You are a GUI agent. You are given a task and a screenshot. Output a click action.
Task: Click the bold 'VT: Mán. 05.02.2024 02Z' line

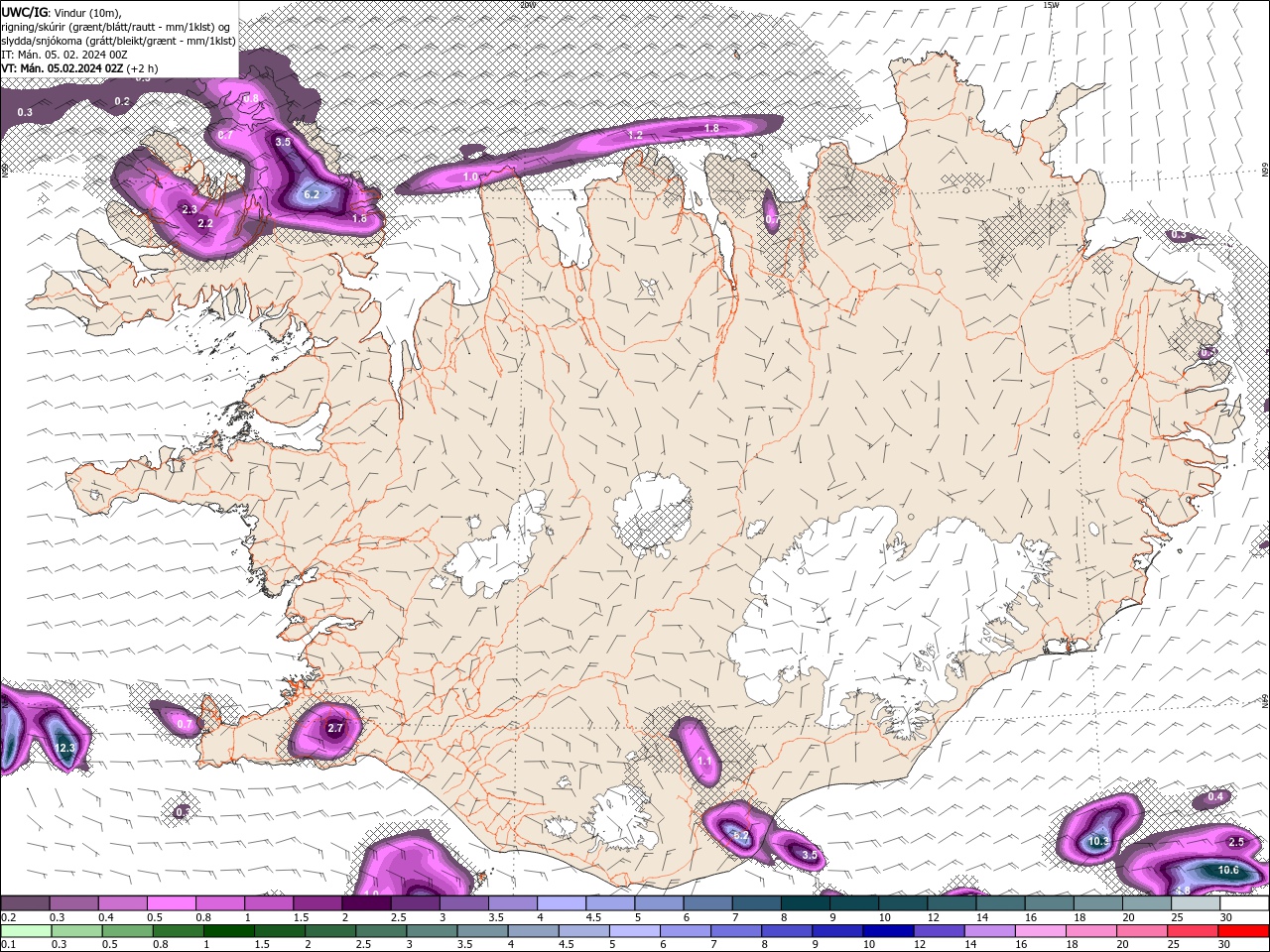click(x=63, y=68)
